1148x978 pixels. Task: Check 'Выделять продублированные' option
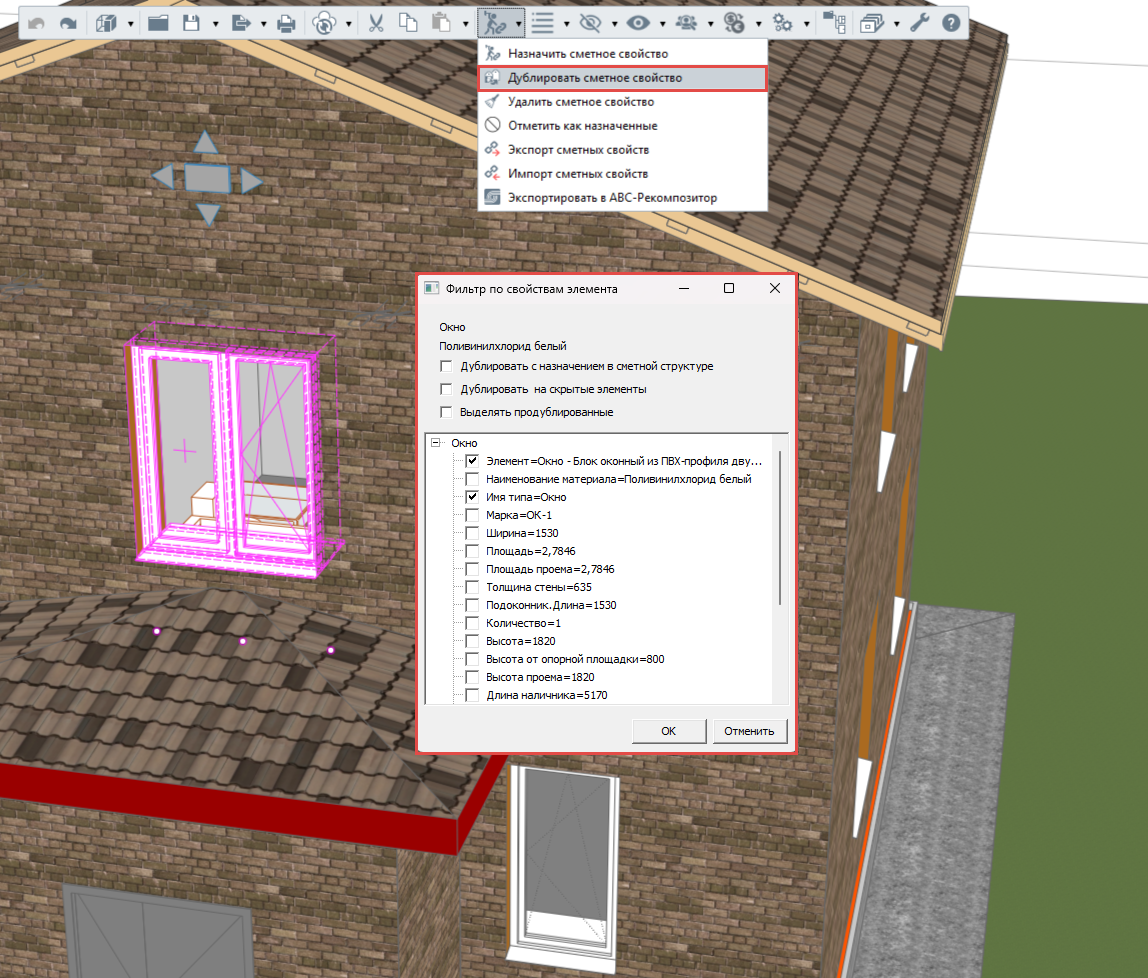pyautogui.click(x=446, y=412)
